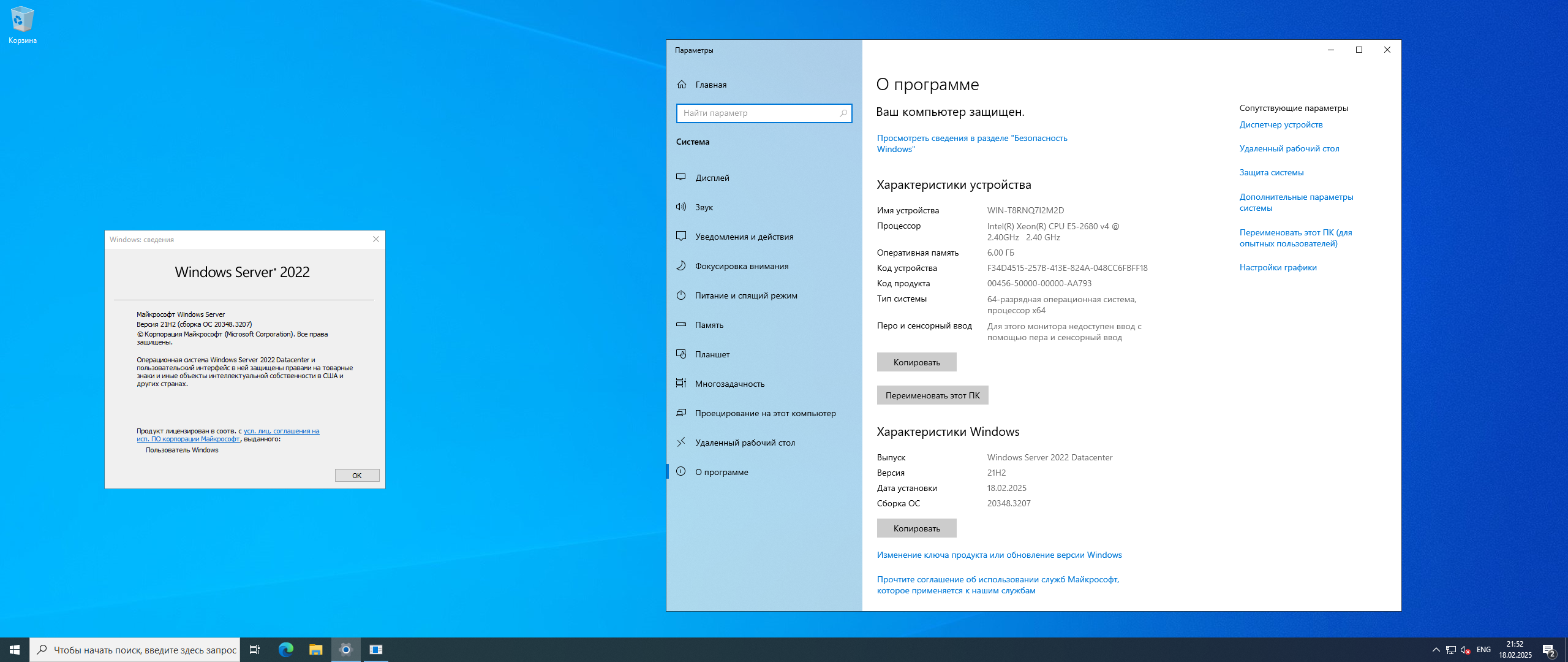This screenshot has height=662, width=1568.
Task: Open Многозадачность section
Action: coord(764,384)
